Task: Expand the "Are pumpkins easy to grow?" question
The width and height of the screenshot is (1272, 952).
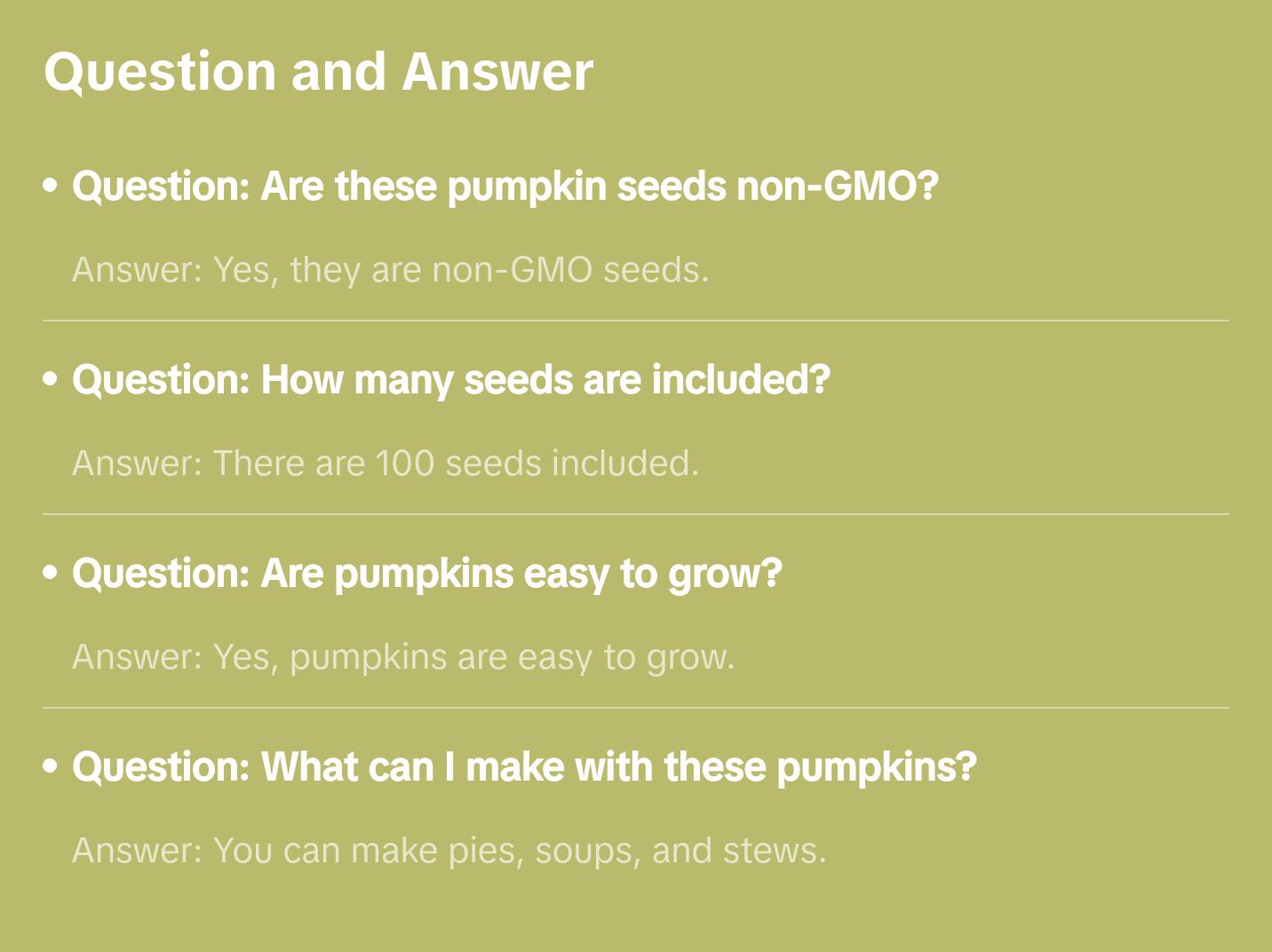Action: click(x=426, y=574)
